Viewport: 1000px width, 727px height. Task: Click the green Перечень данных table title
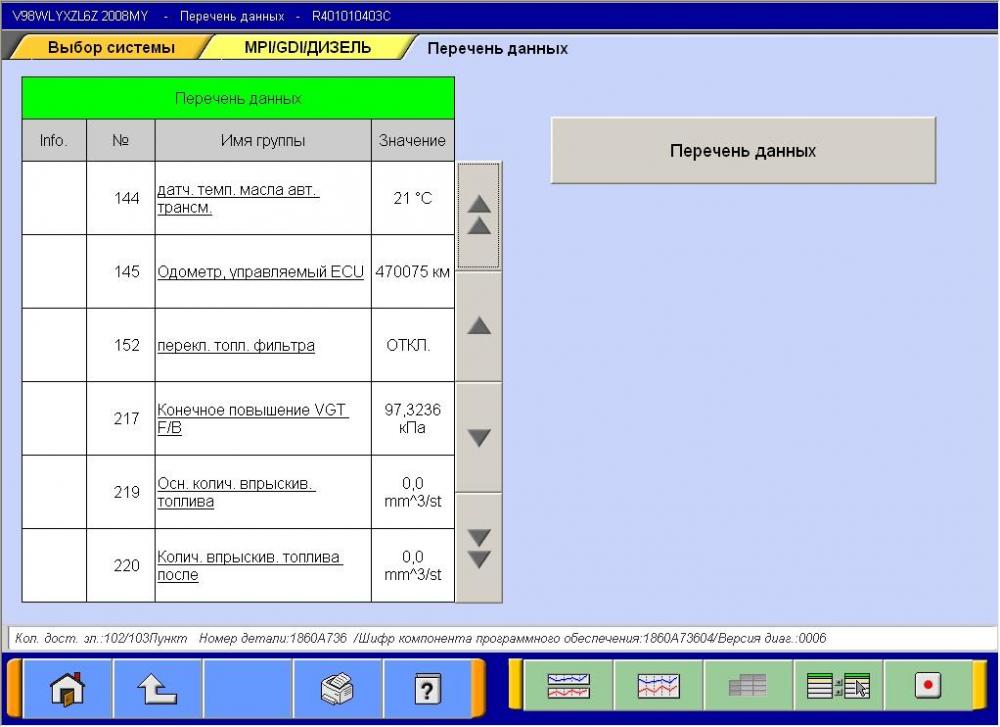click(x=238, y=98)
